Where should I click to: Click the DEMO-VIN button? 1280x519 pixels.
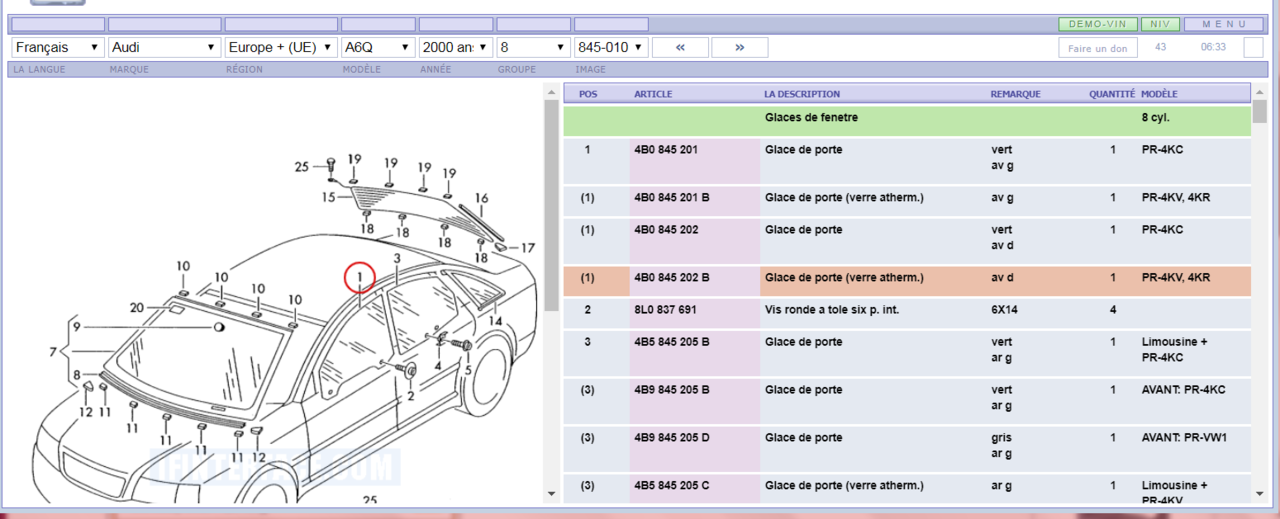coord(1096,24)
